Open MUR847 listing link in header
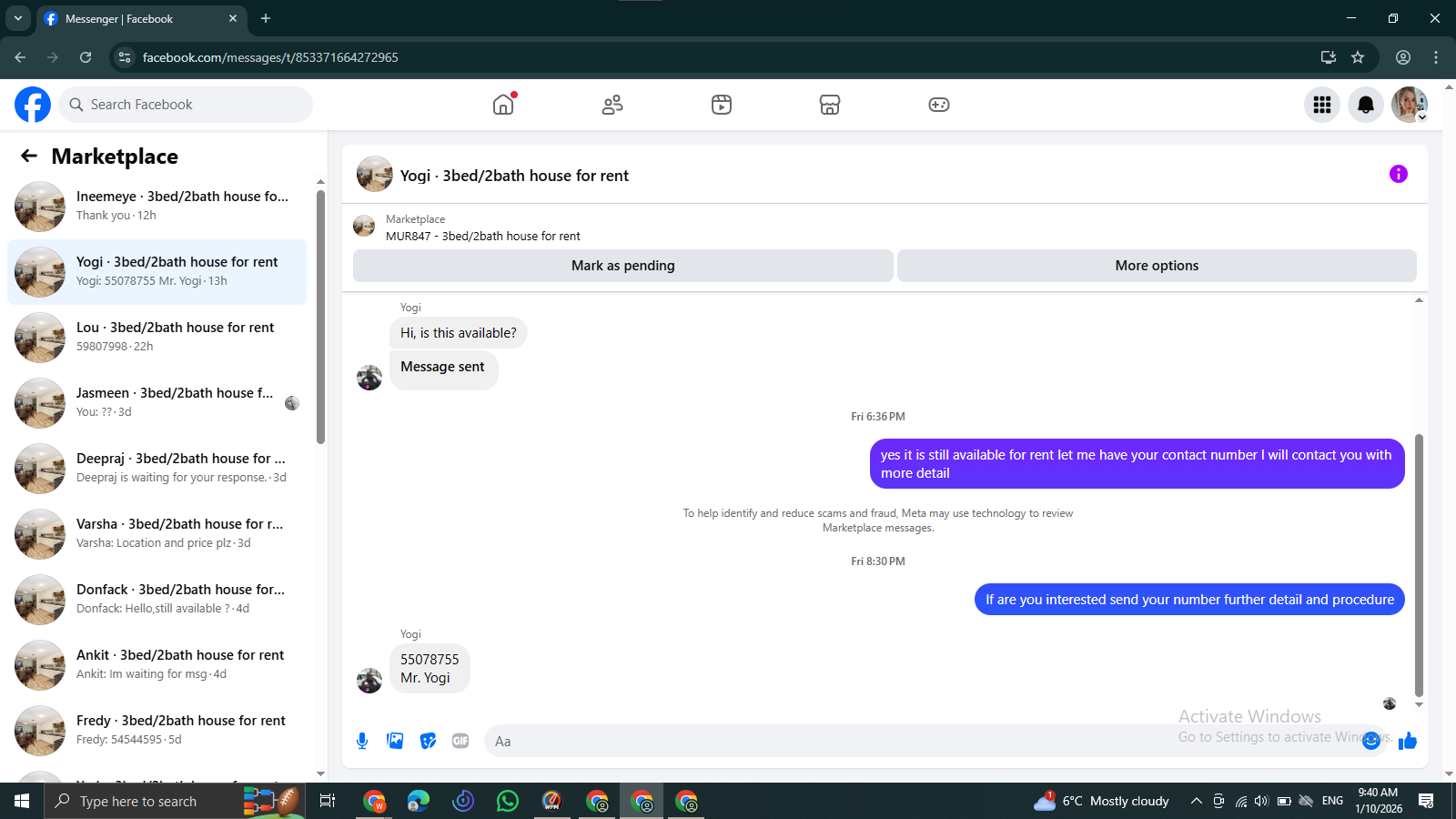Image resolution: width=1456 pixels, height=819 pixels. coord(482,236)
